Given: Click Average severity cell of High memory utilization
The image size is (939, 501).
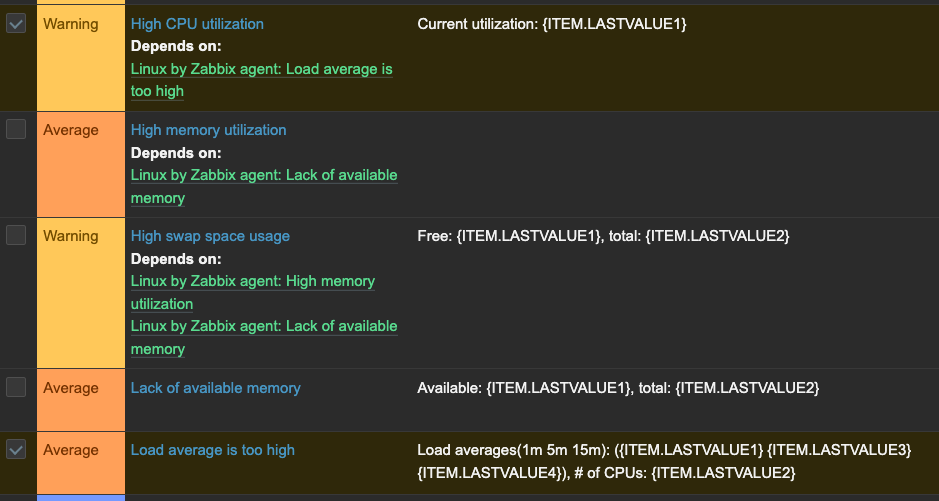Looking at the screenshot, I should click(81, 165).
